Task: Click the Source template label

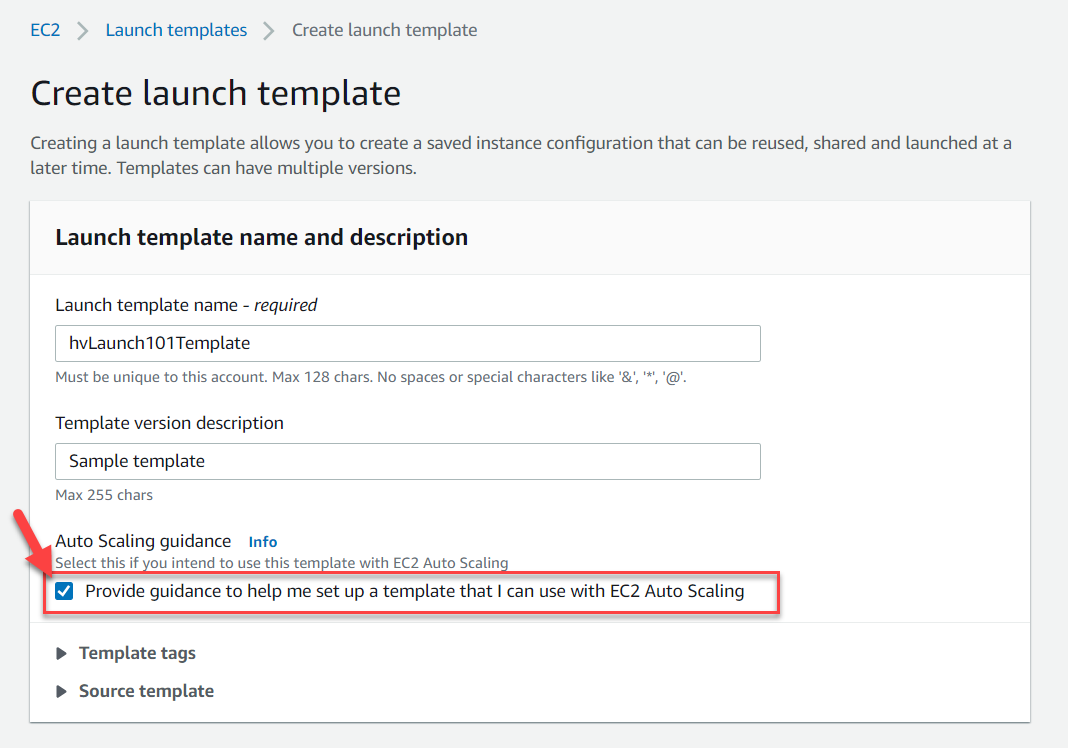Action: 146,691
